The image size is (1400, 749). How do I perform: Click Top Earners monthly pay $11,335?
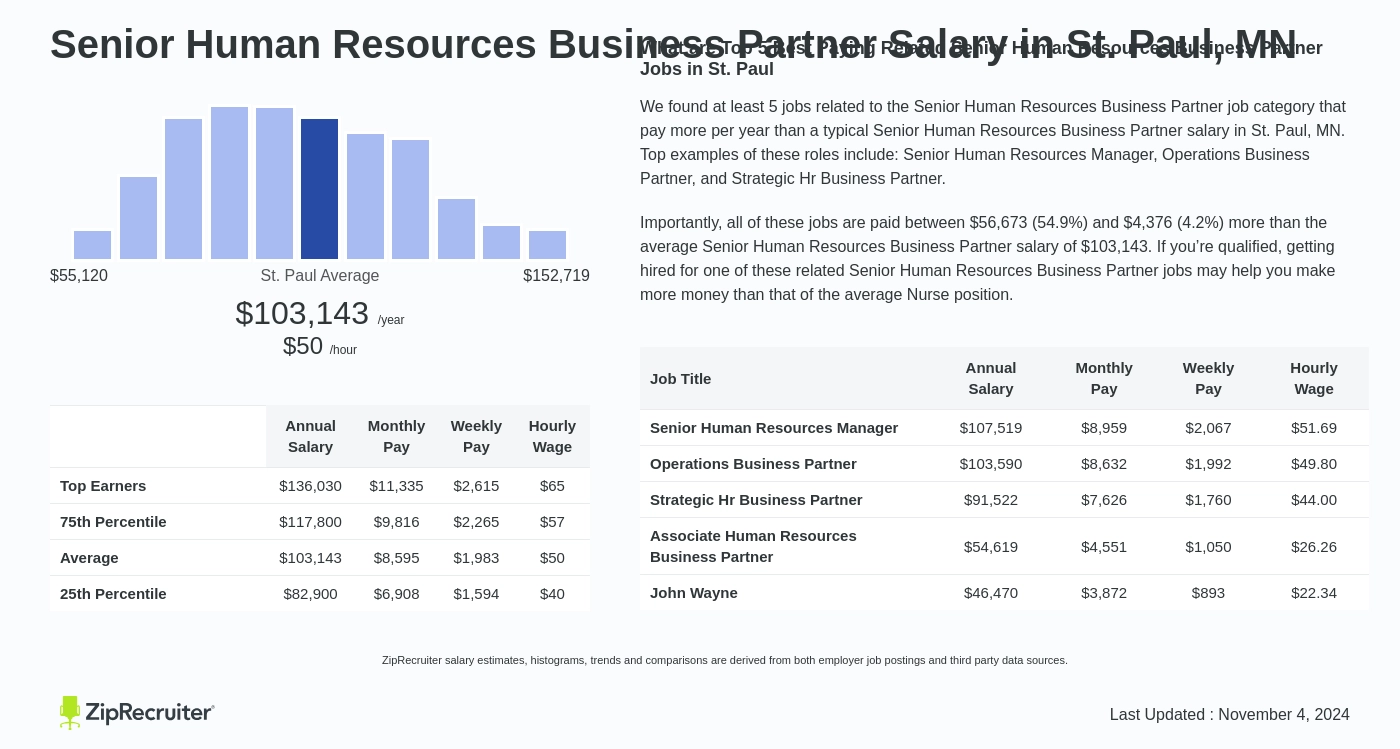coord(396,486)
